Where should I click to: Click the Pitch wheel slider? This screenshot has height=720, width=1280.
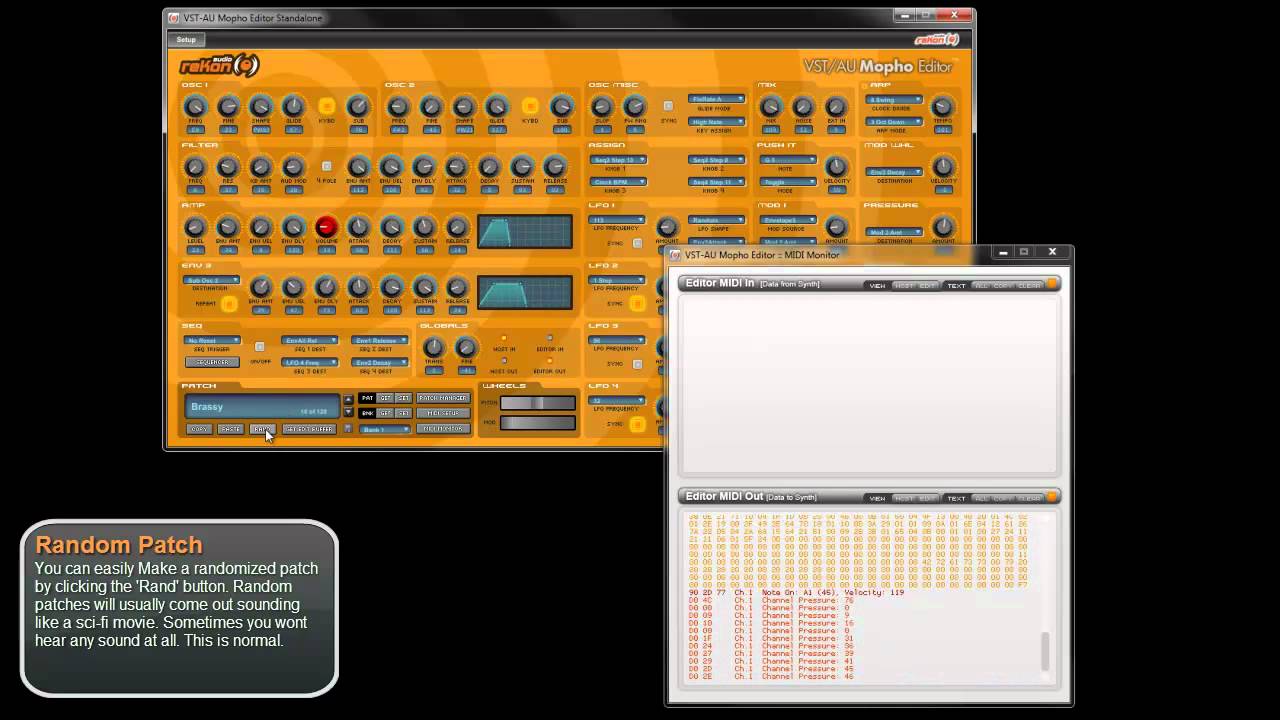coord(538,403)
